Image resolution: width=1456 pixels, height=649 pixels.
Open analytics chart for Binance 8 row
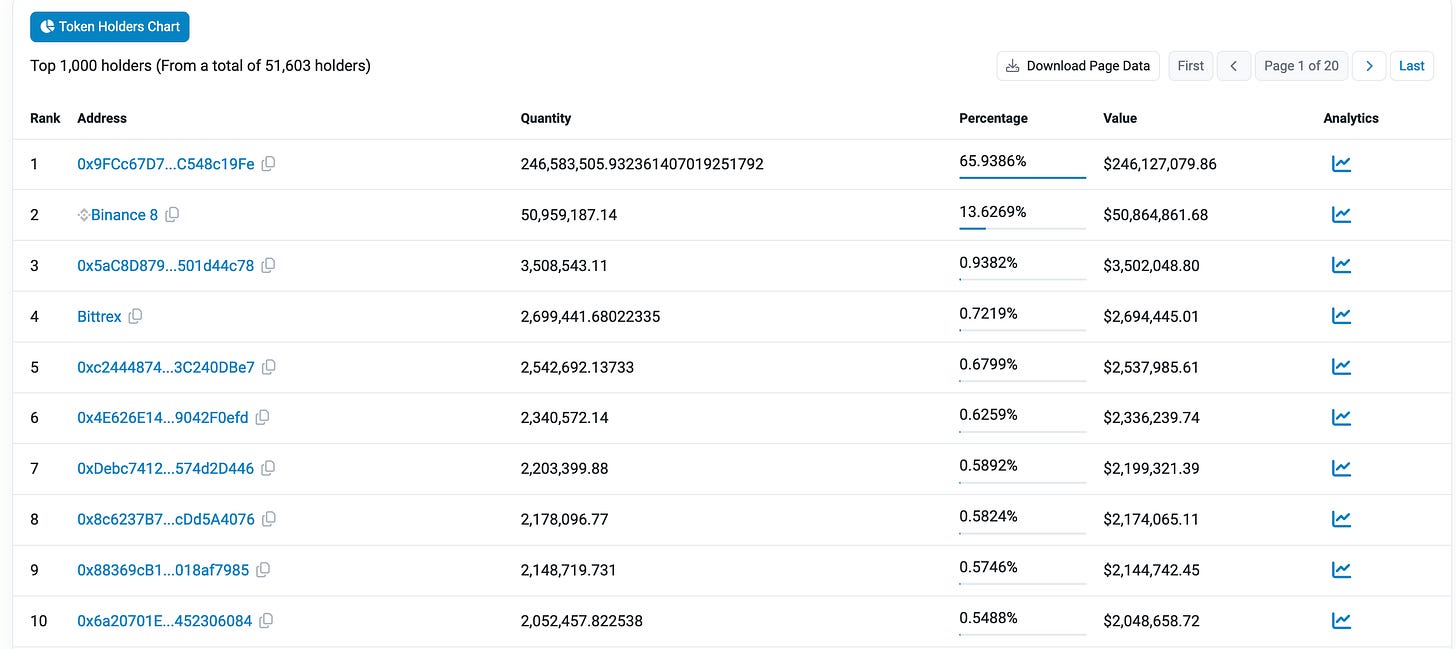(1341, 215)
